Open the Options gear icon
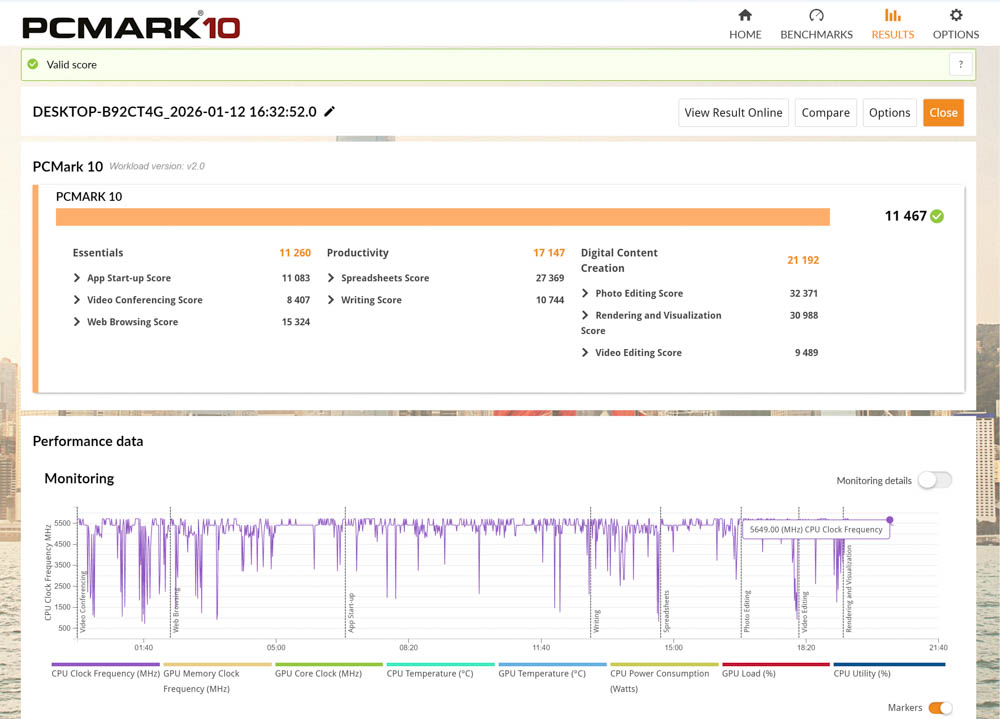This screenshot has height=719, width=1000. click(956, 16)
